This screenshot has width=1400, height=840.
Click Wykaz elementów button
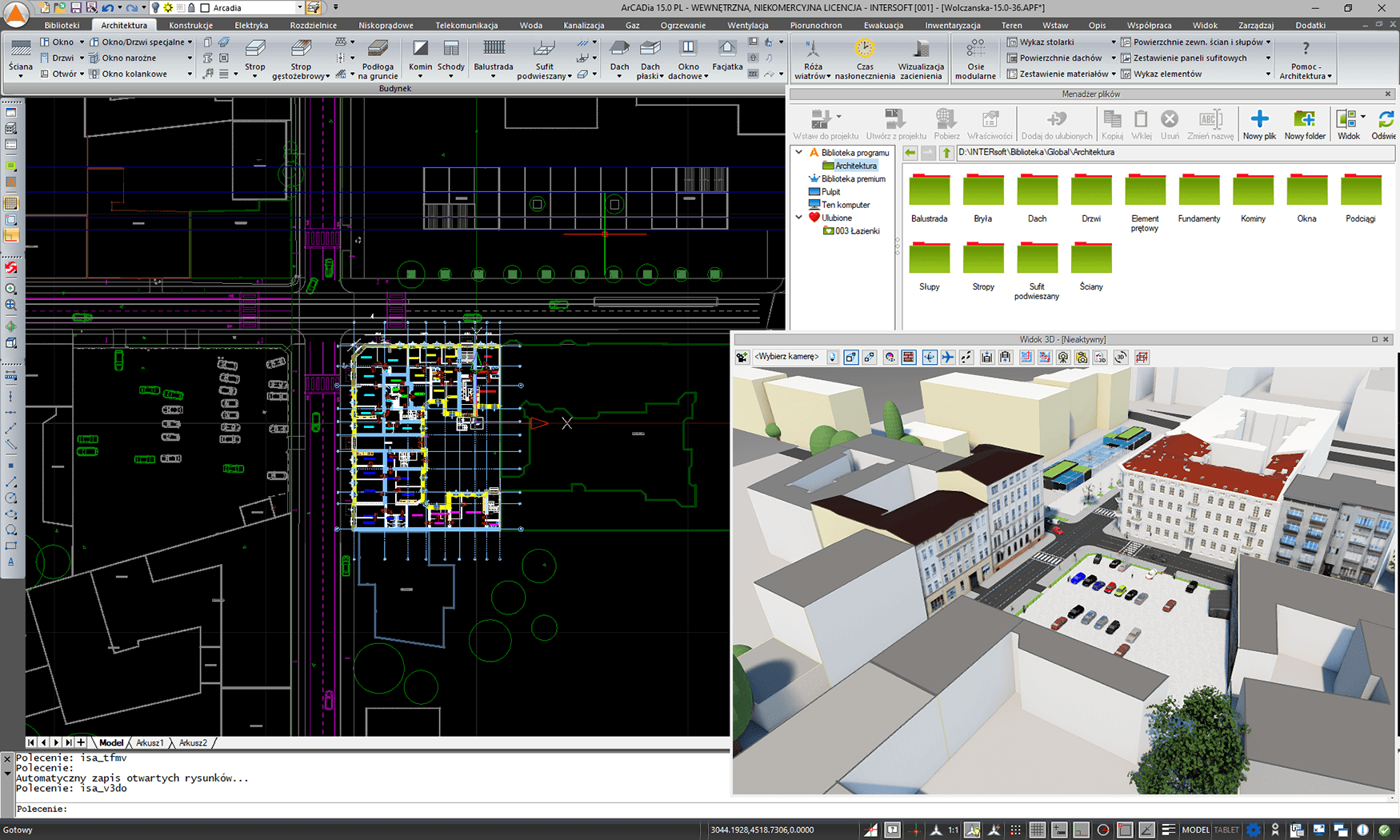pos(1162,74)
